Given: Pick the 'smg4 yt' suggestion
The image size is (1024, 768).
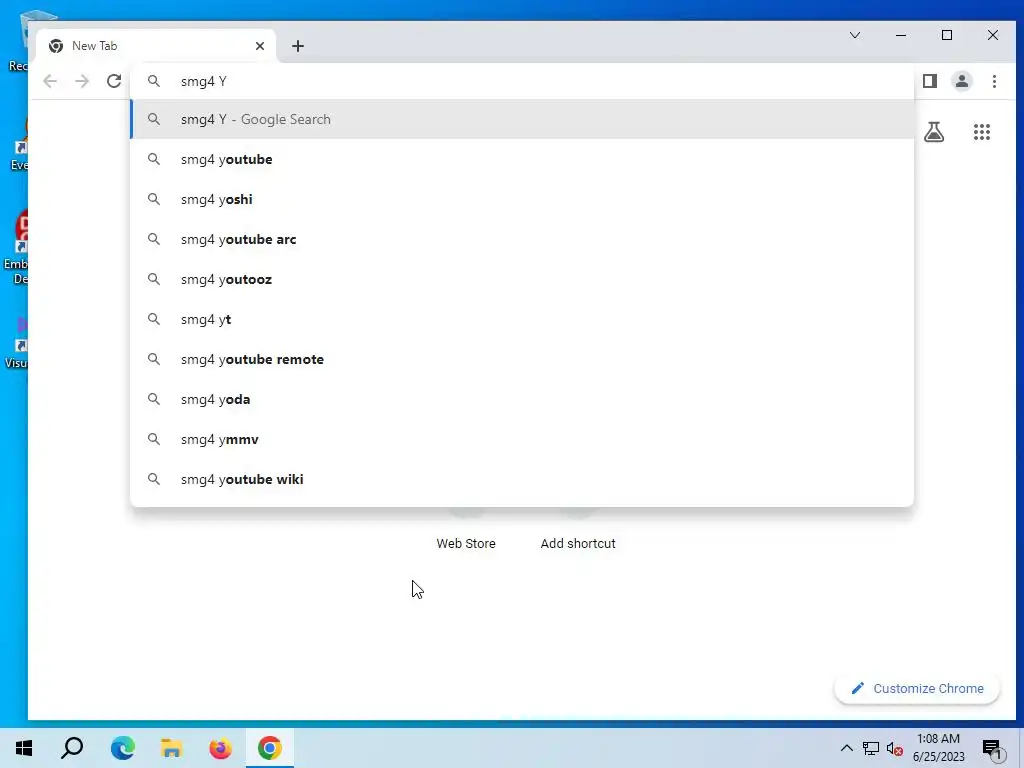Looking at the screenshot, I should tap(522, 319).
